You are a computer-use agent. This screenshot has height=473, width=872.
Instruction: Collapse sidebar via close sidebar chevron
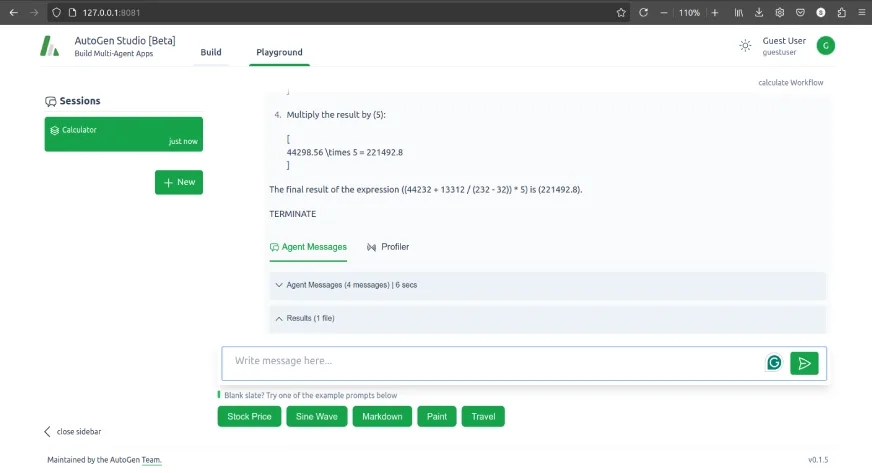[47, 431]
